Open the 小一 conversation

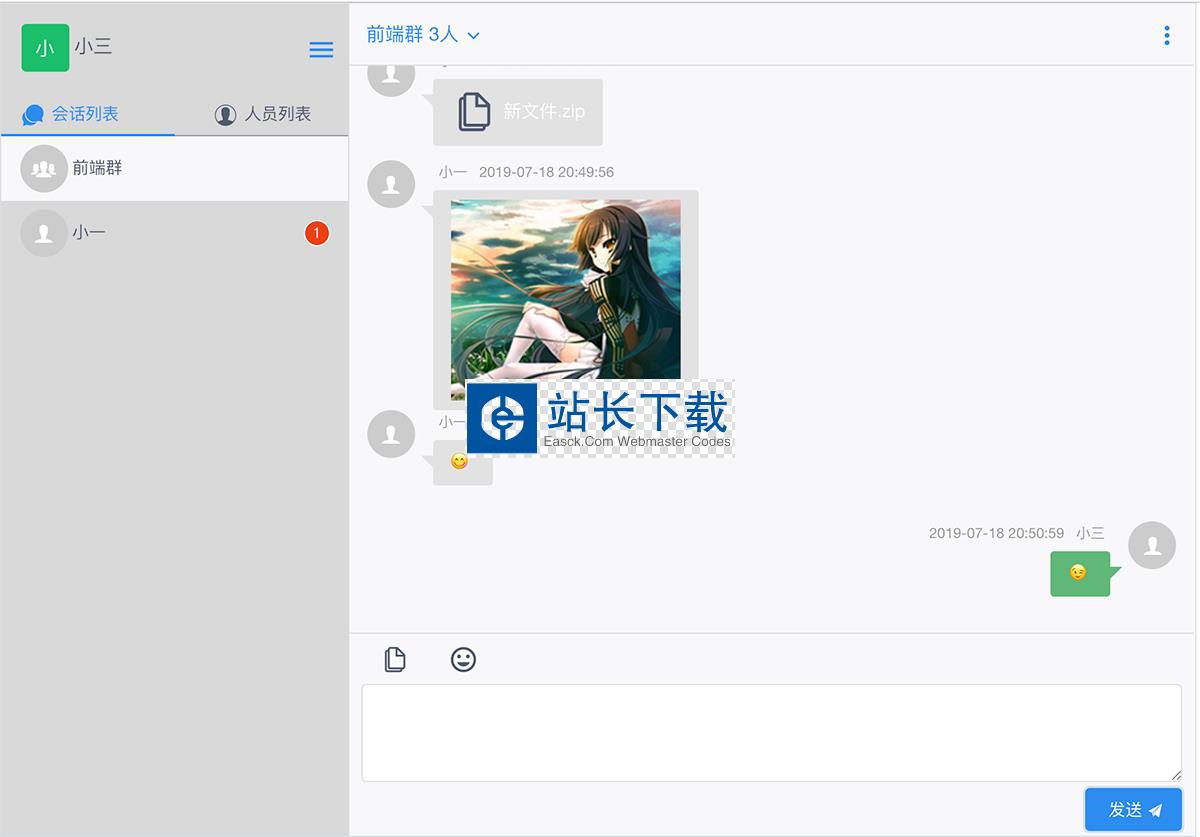(174, 233)
